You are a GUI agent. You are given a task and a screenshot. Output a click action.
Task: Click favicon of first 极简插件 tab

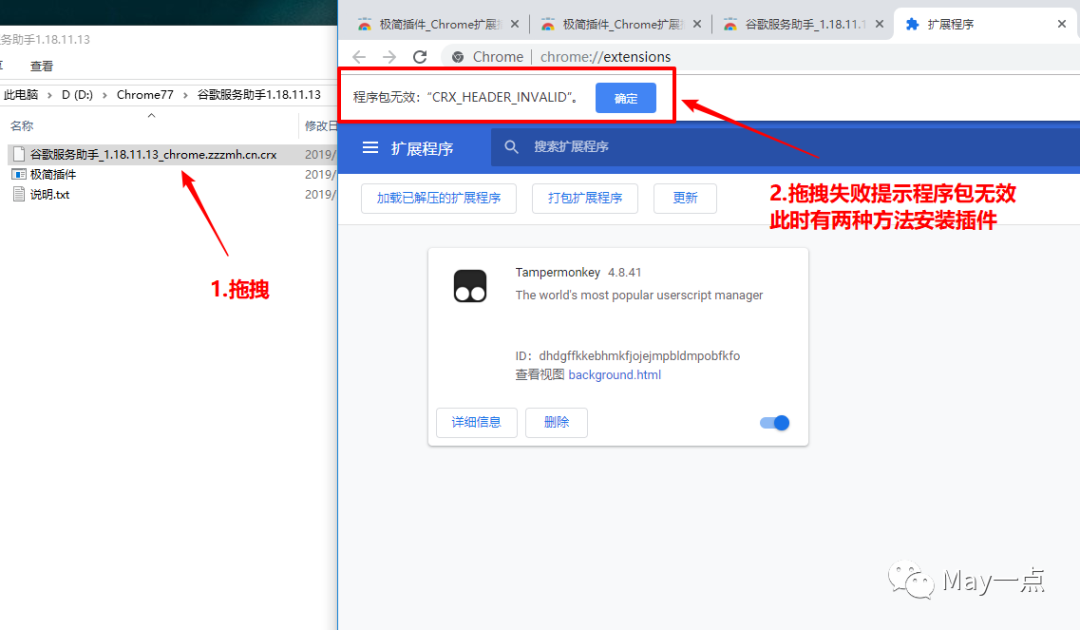point(364,24)
